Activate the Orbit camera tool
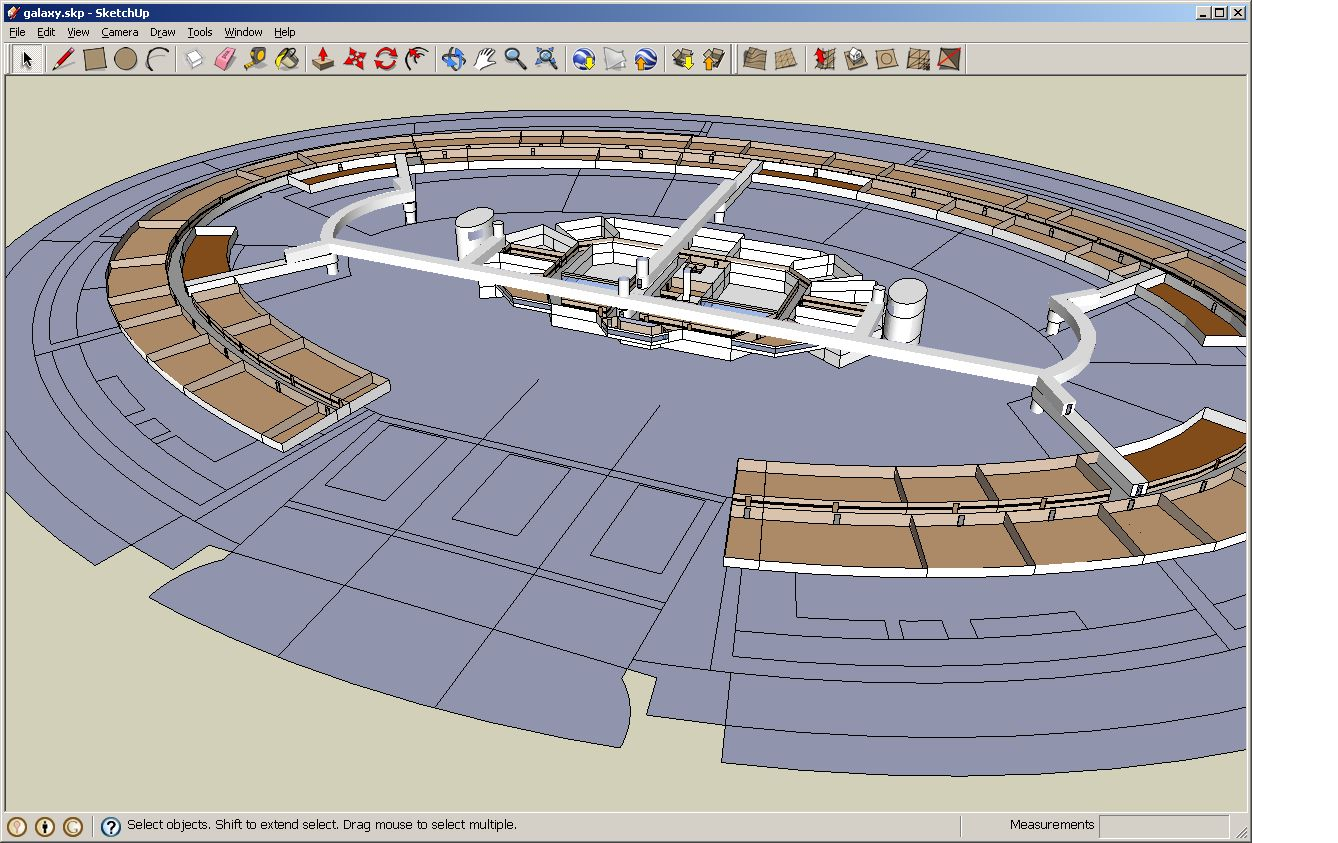The width and height of the screenshot is (1338, 843). 453,59
